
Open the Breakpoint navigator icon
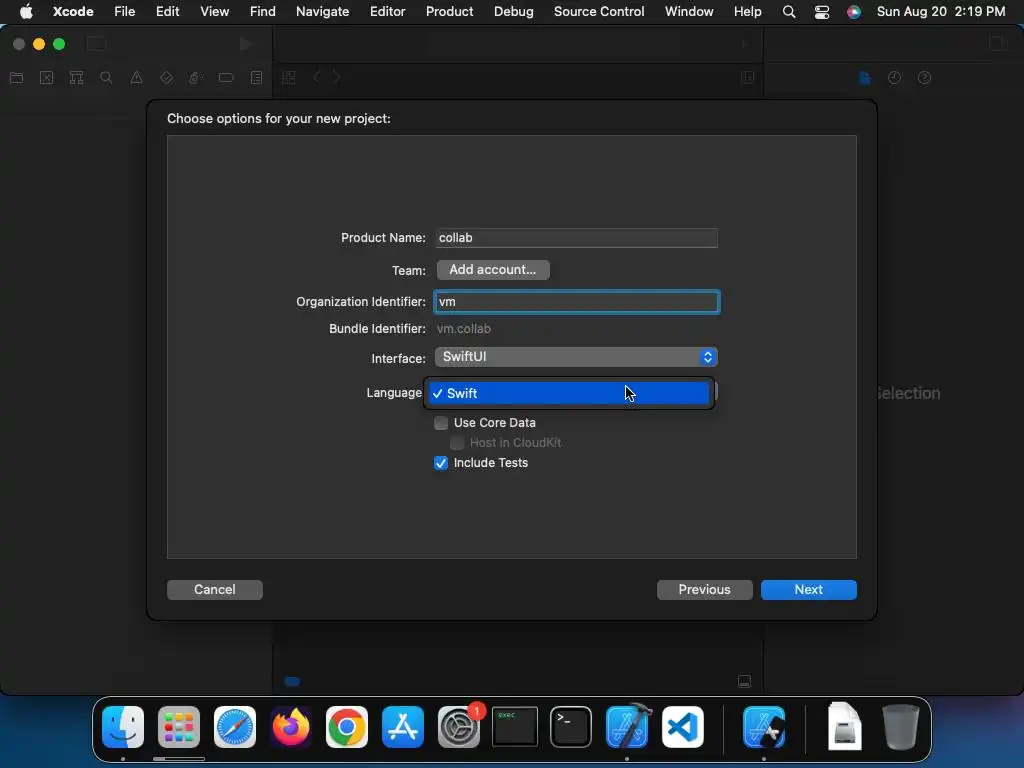[226, 78]
